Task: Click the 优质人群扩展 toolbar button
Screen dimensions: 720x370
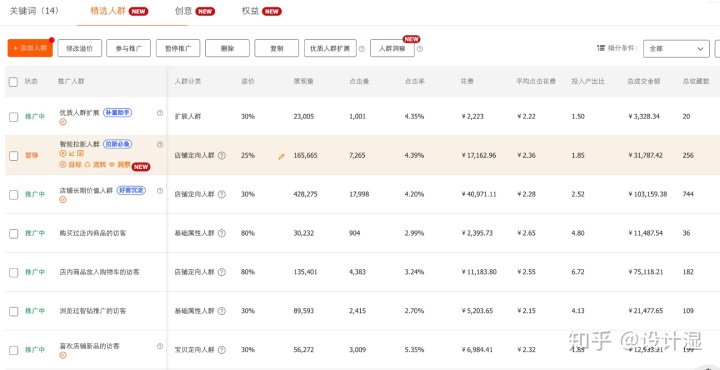Action: (330, 48)
